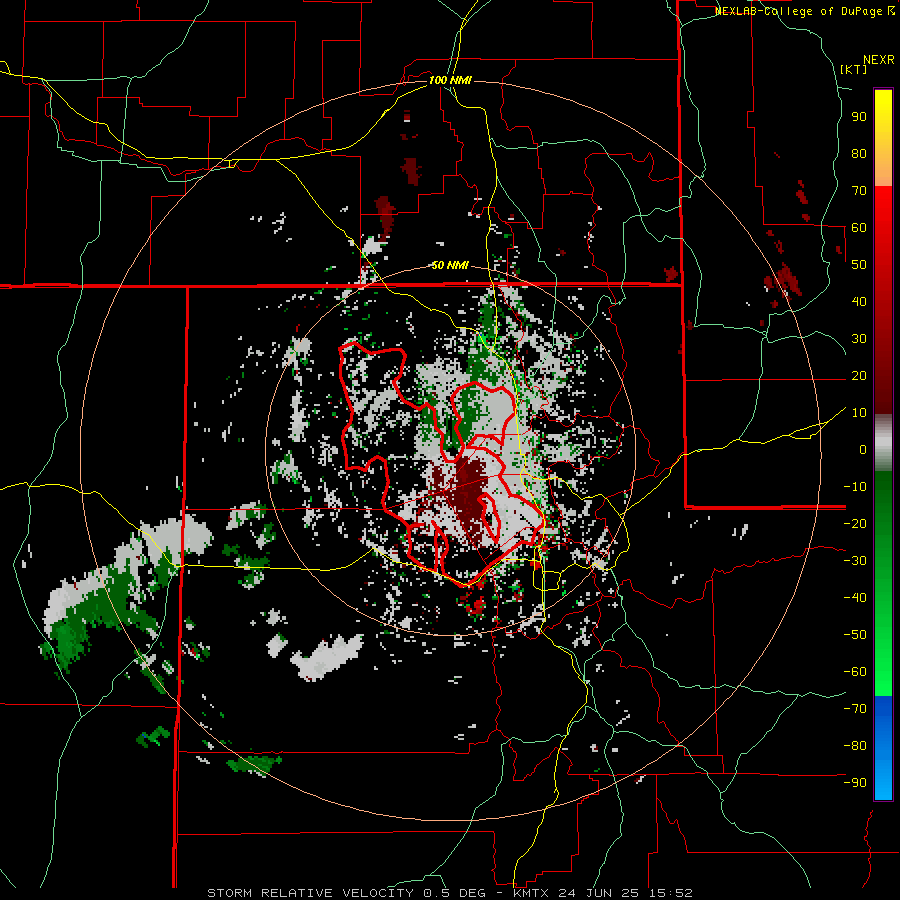Click the 60 value on velocity scale

(x=859, y=227)
